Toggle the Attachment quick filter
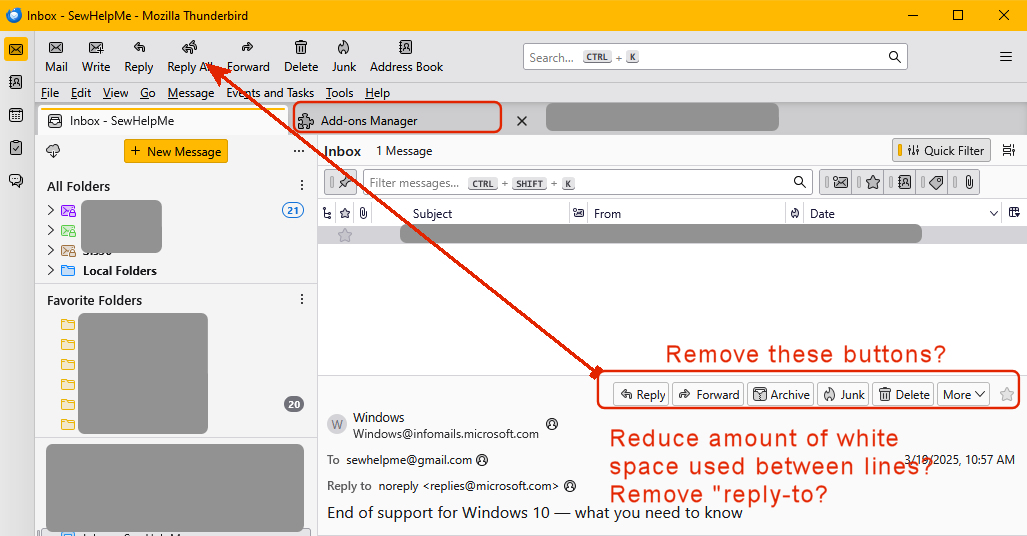Screen dimensions: 1027x536 coord(964,182)
